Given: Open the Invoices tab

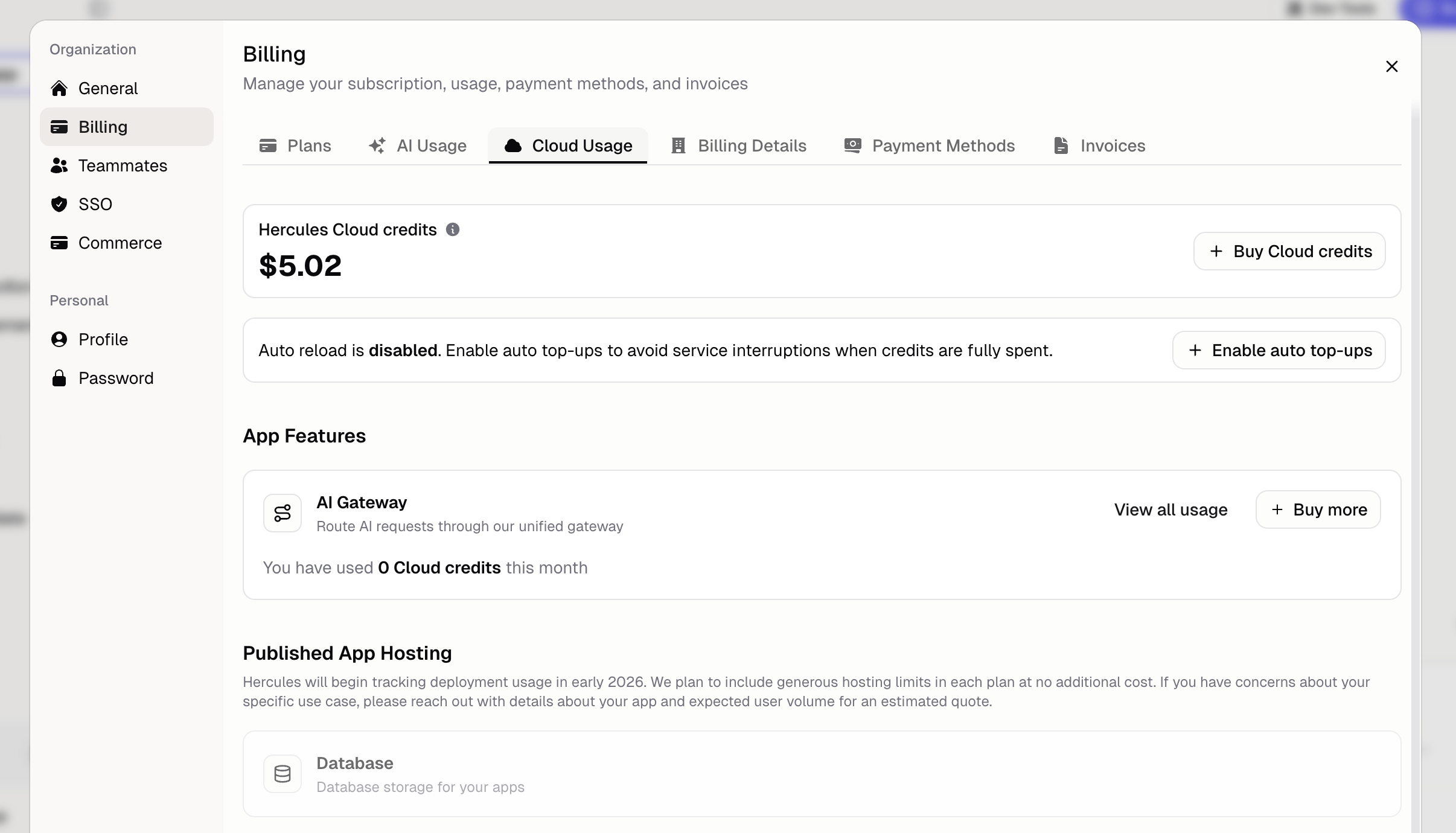Looking at the screenshot, I should 1099,145.
